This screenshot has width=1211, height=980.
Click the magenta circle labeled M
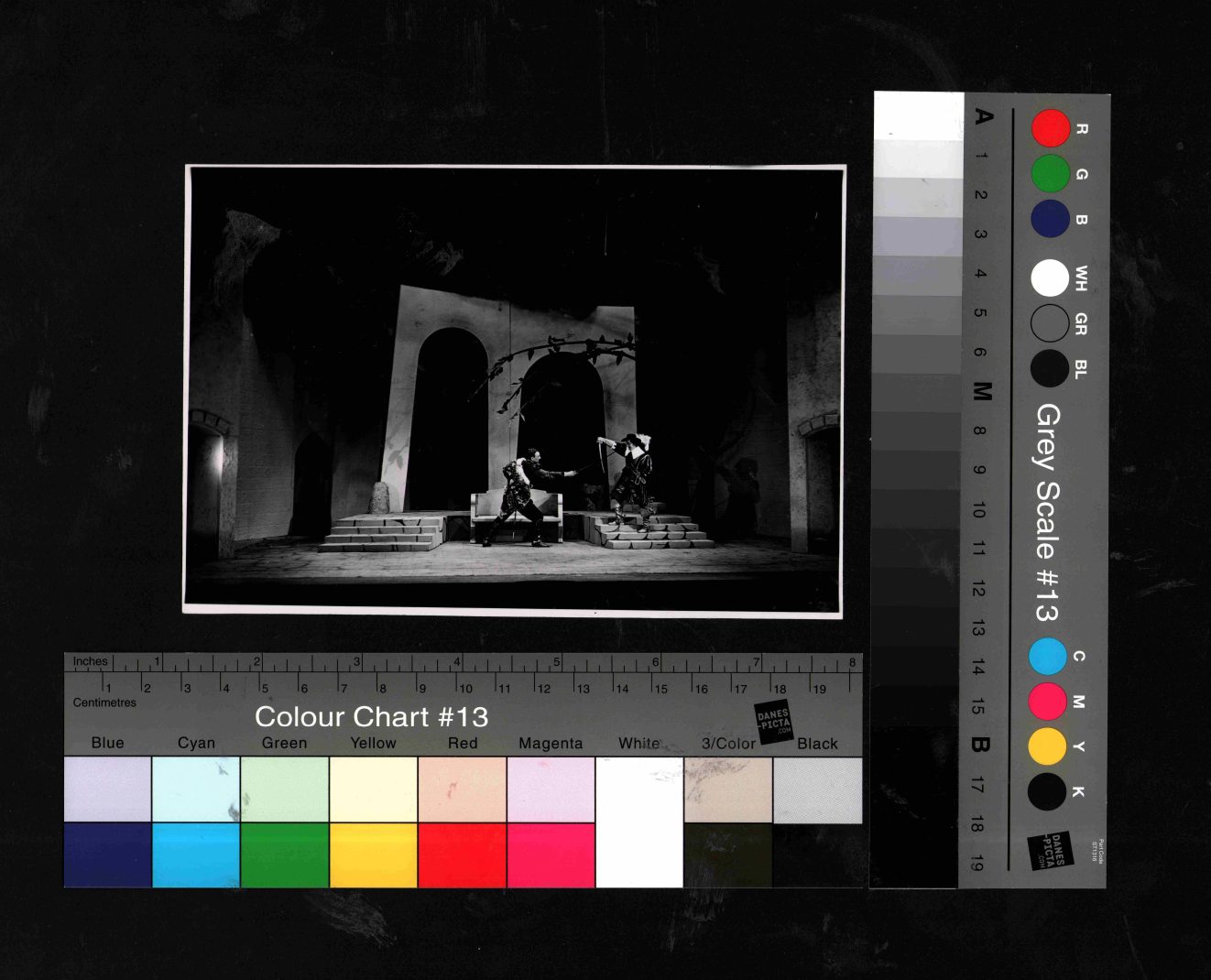(x=1047, y=702)
